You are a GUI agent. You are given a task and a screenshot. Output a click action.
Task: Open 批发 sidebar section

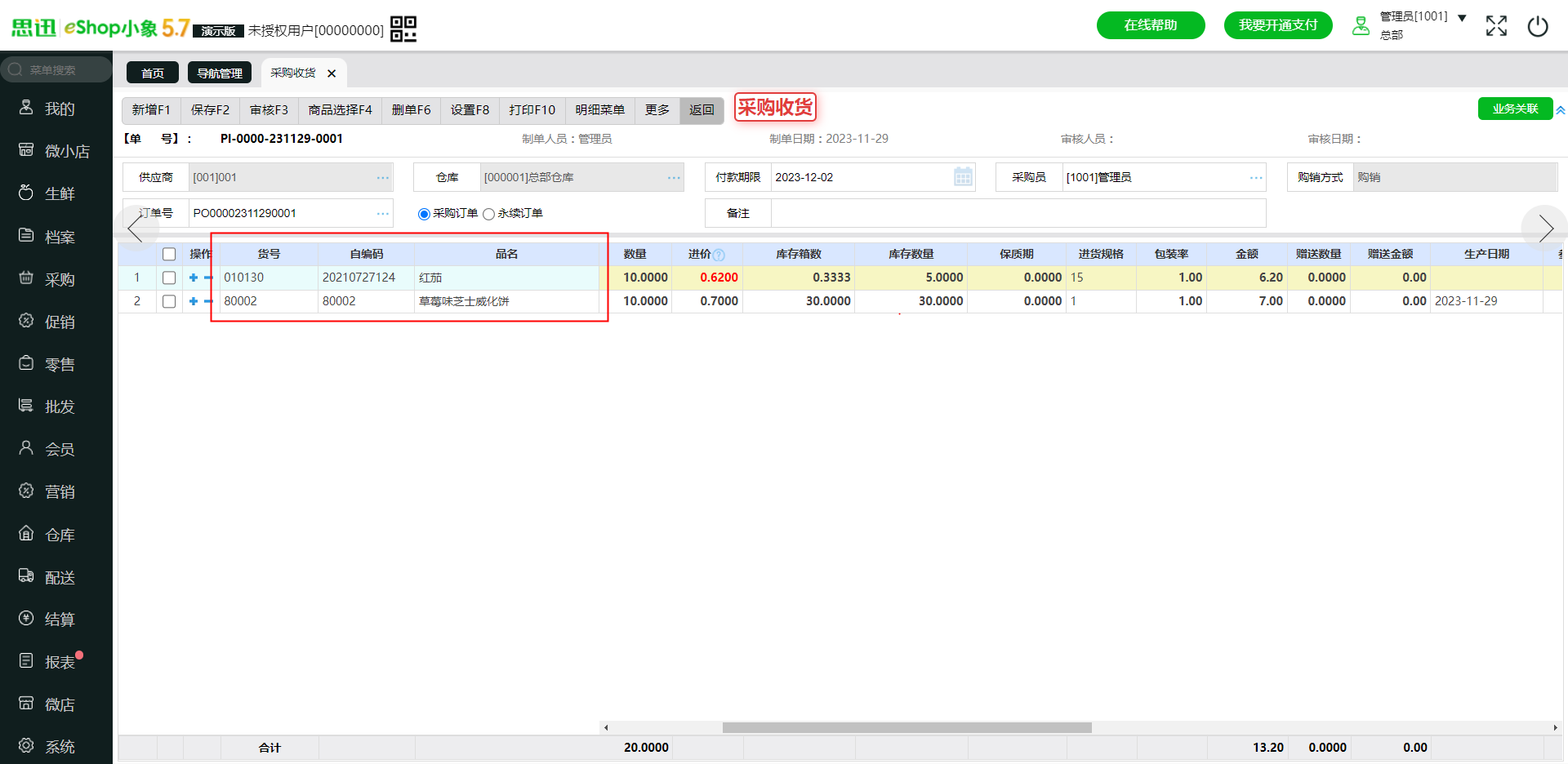56,406
